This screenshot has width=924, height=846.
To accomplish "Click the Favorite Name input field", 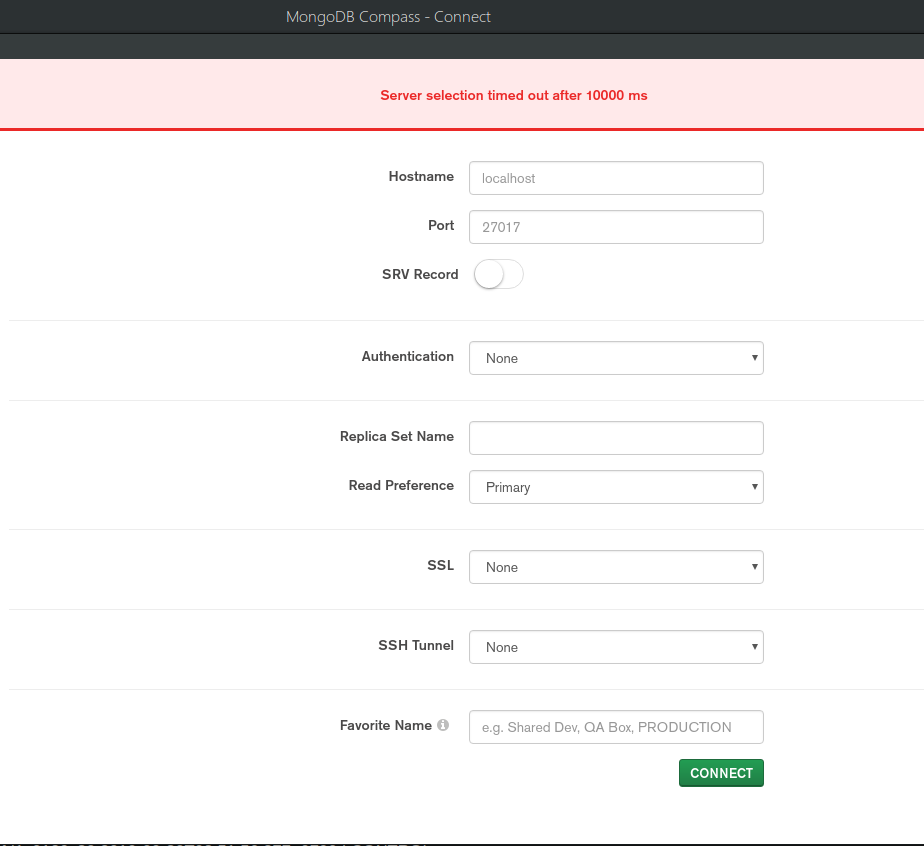I will tap(616, 727).
